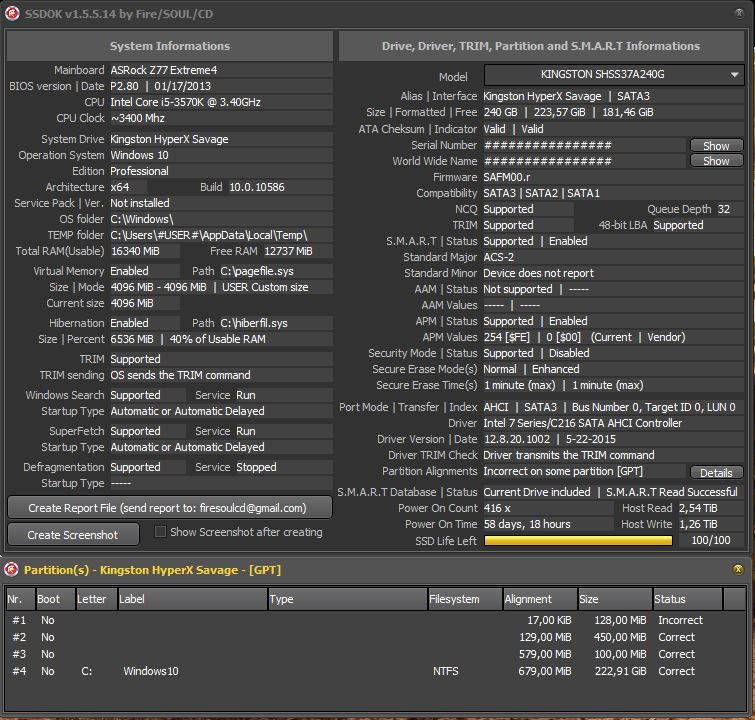The width and height of the screenshot is (755, 720).
Task: Click Create Screenshot button
Action: (x=73, y=535)
